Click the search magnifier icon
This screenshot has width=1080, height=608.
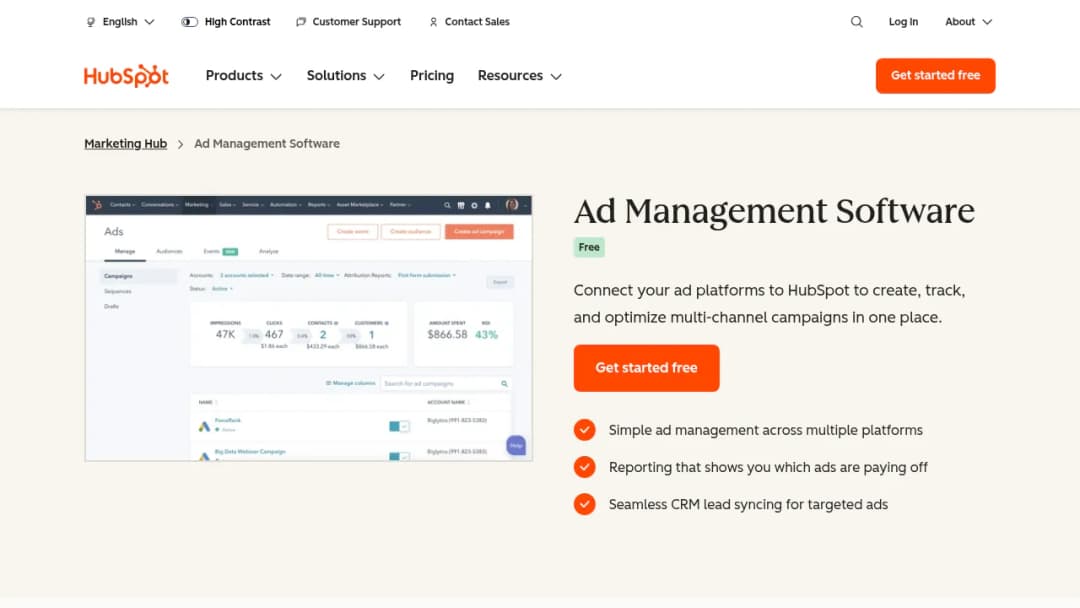[856, 22]
